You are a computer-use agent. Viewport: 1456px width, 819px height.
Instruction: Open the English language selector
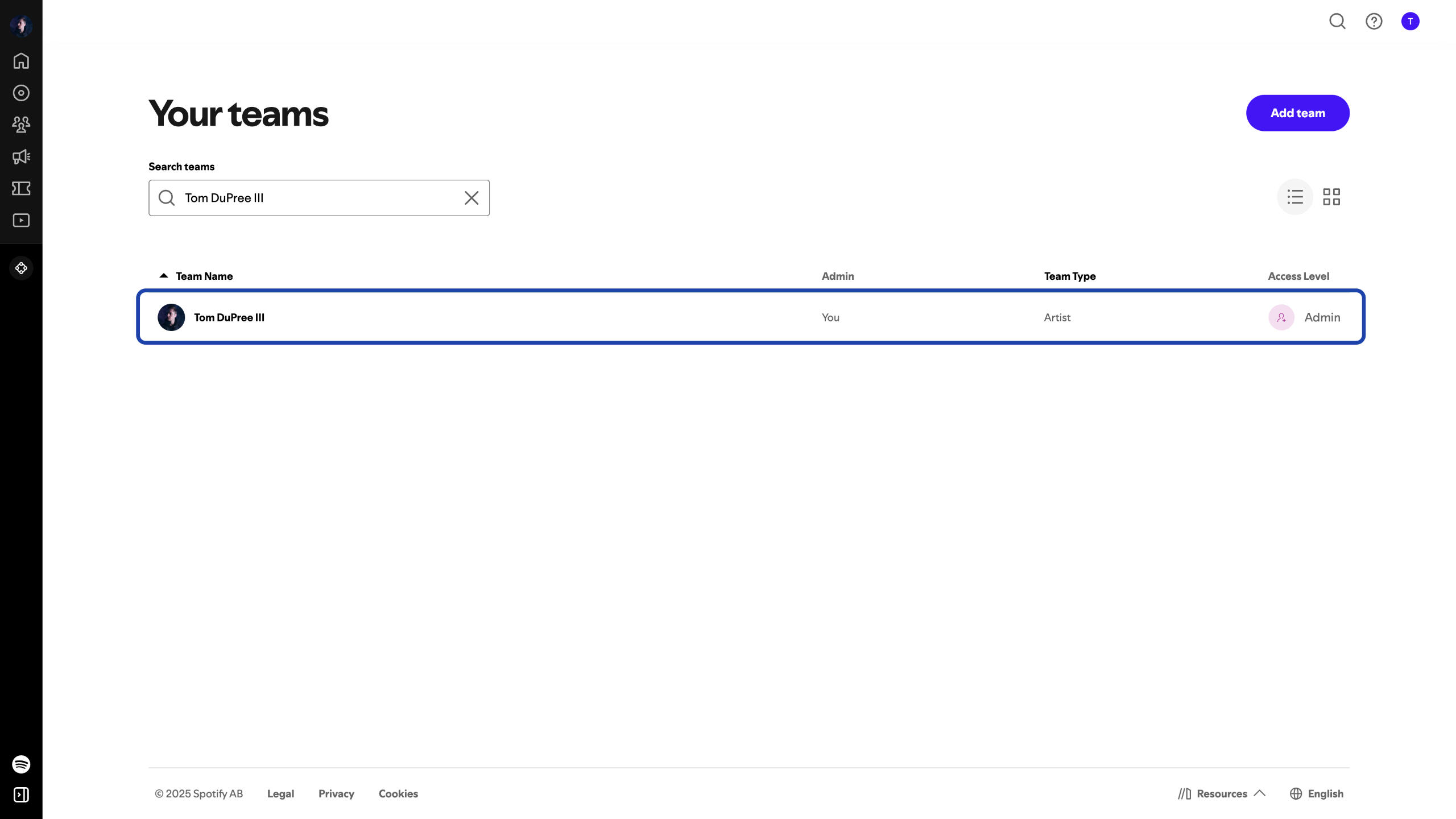[1317, 793]
